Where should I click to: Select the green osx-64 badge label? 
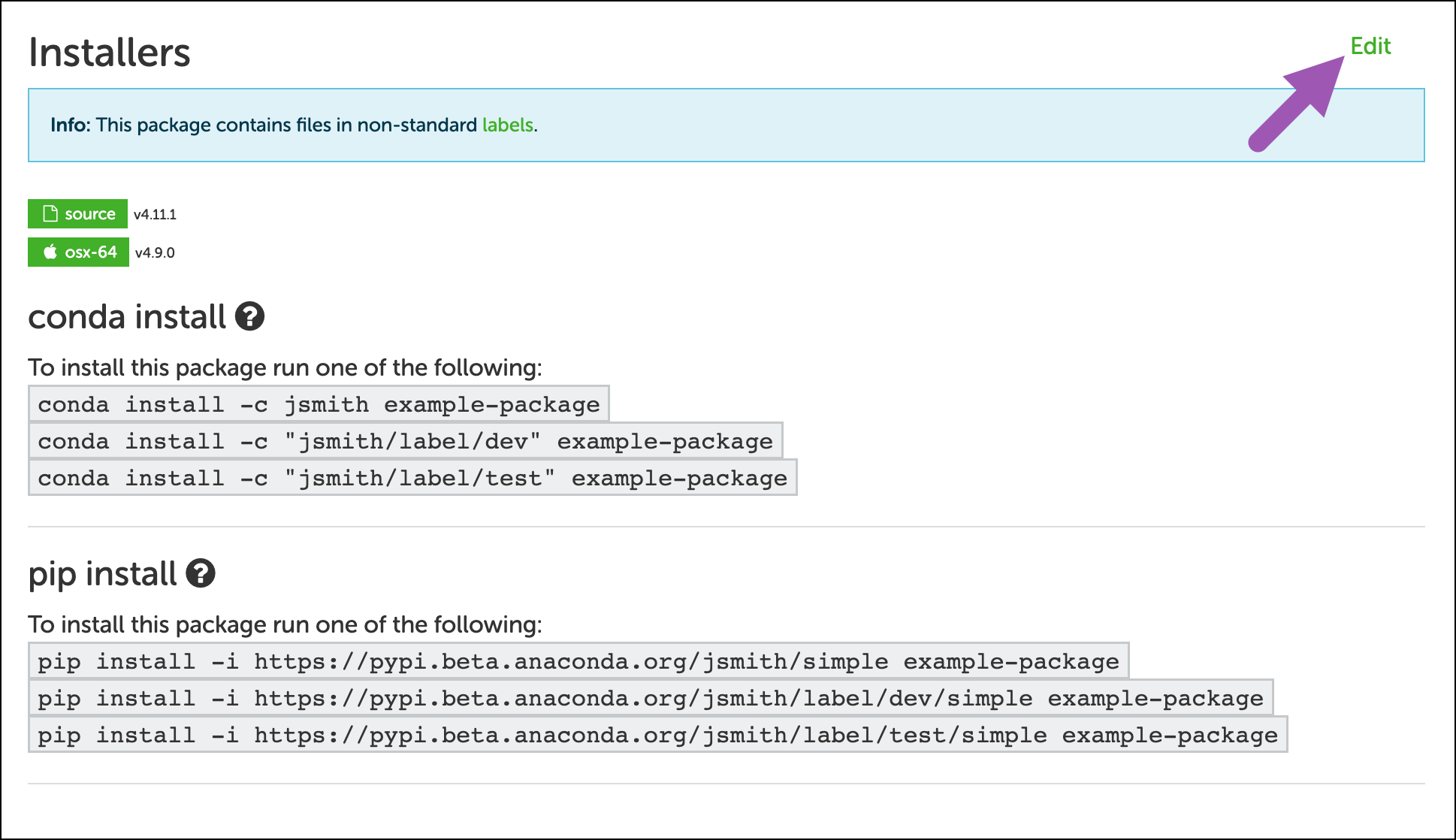[90, 252]
